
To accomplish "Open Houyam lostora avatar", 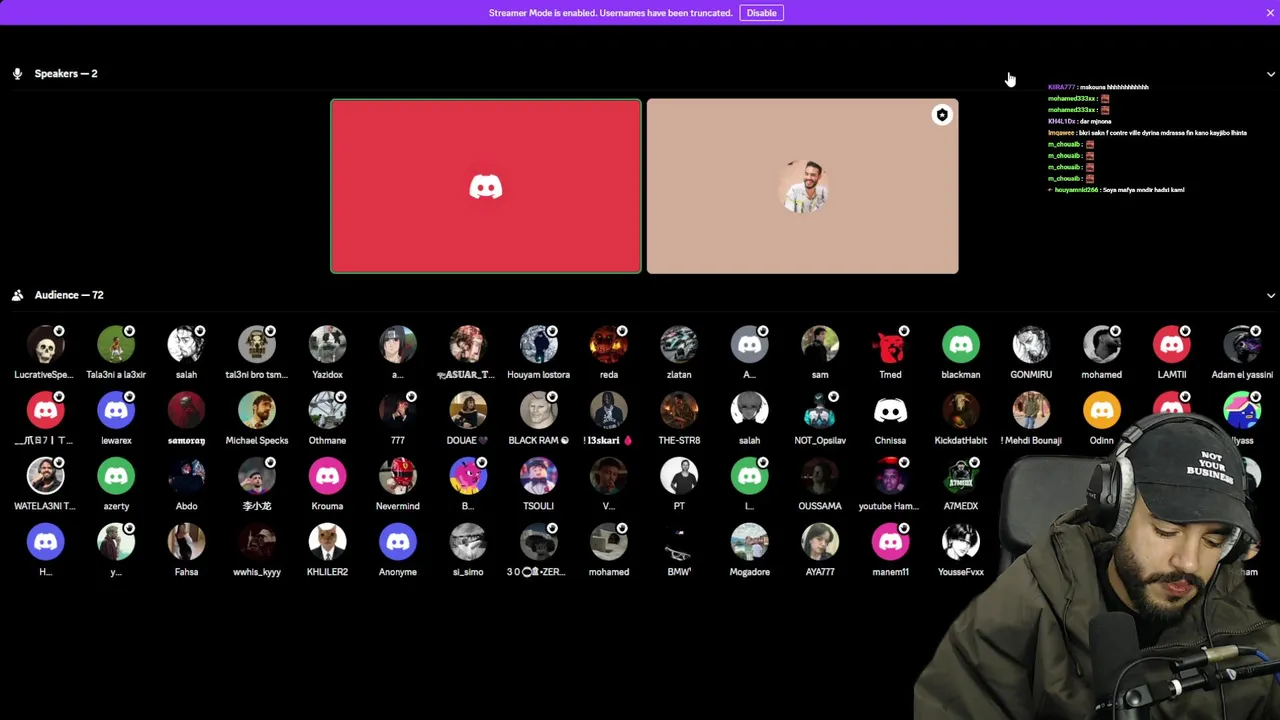I will [538, 345].
